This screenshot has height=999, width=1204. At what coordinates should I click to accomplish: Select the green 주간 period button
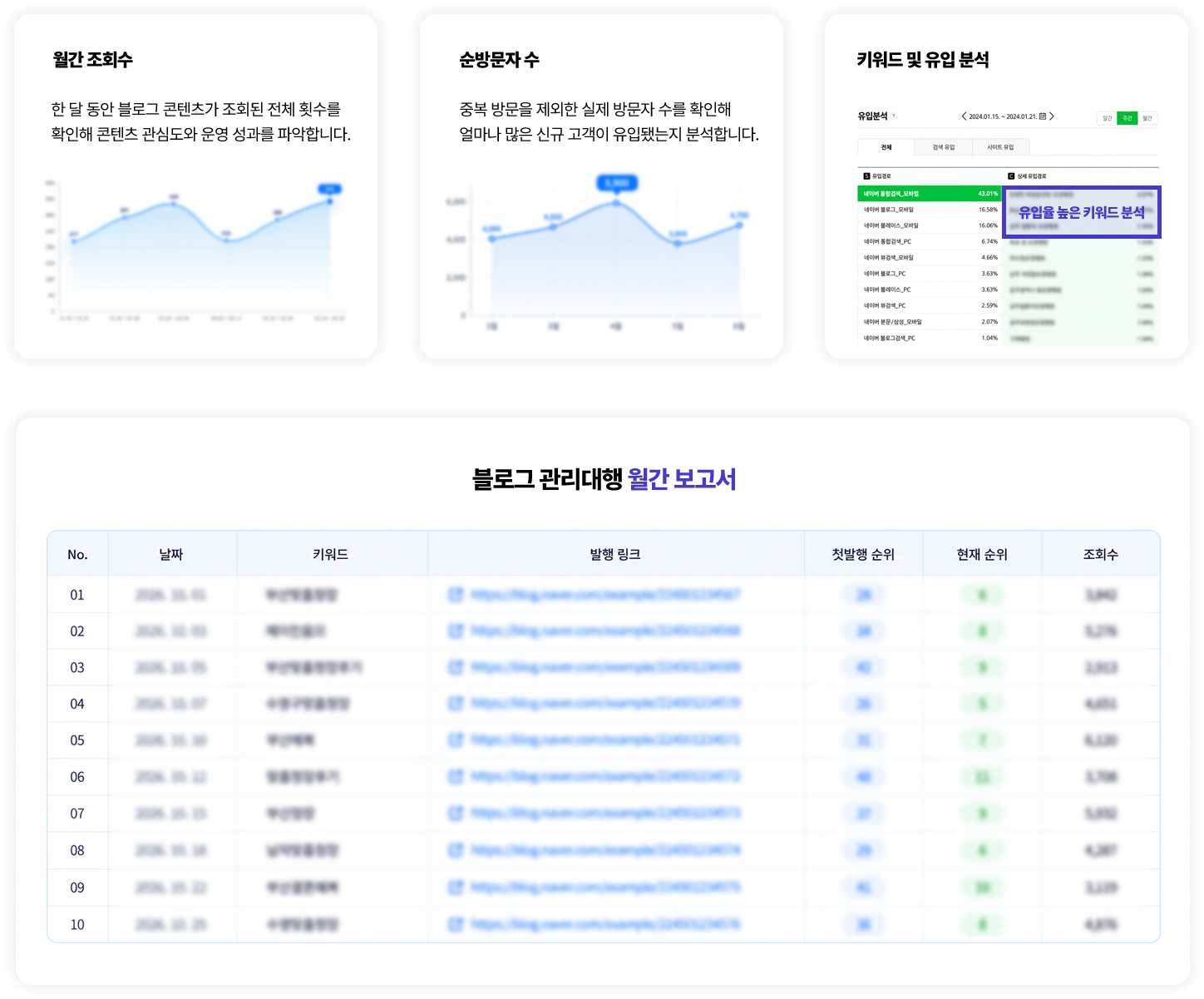1128,118
